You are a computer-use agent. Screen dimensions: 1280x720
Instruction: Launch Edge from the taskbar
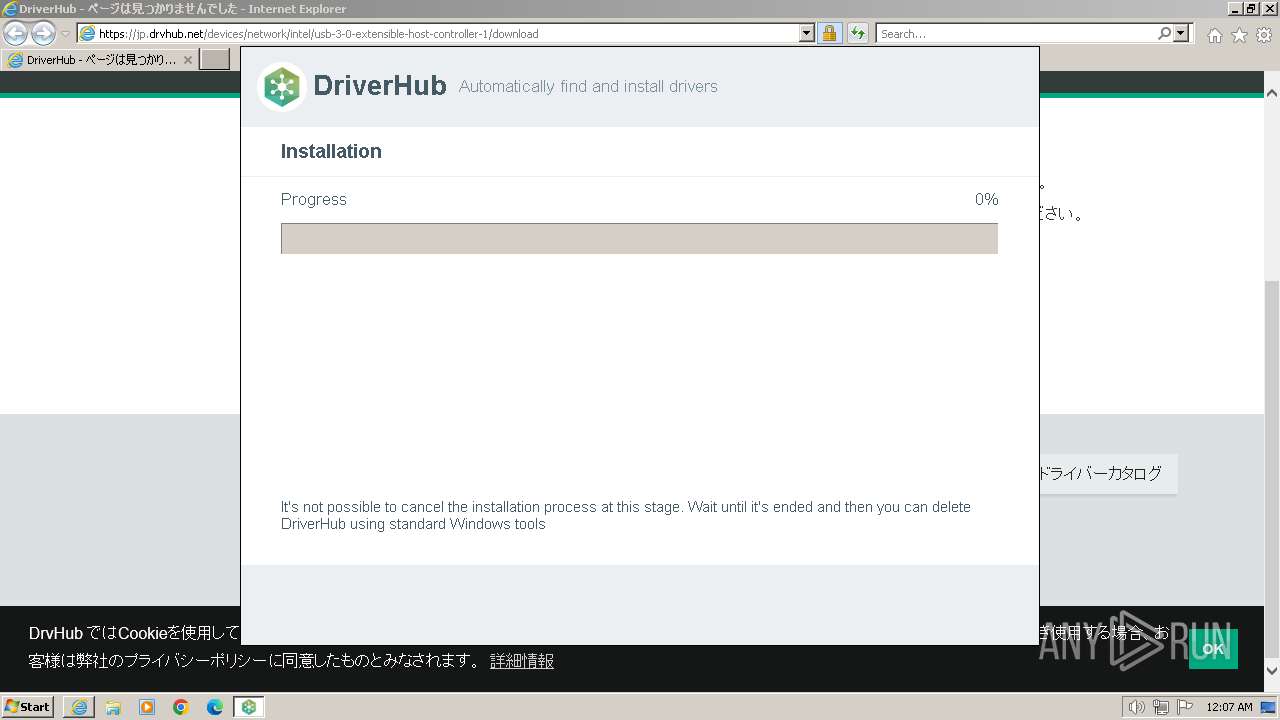coord(215,706)
